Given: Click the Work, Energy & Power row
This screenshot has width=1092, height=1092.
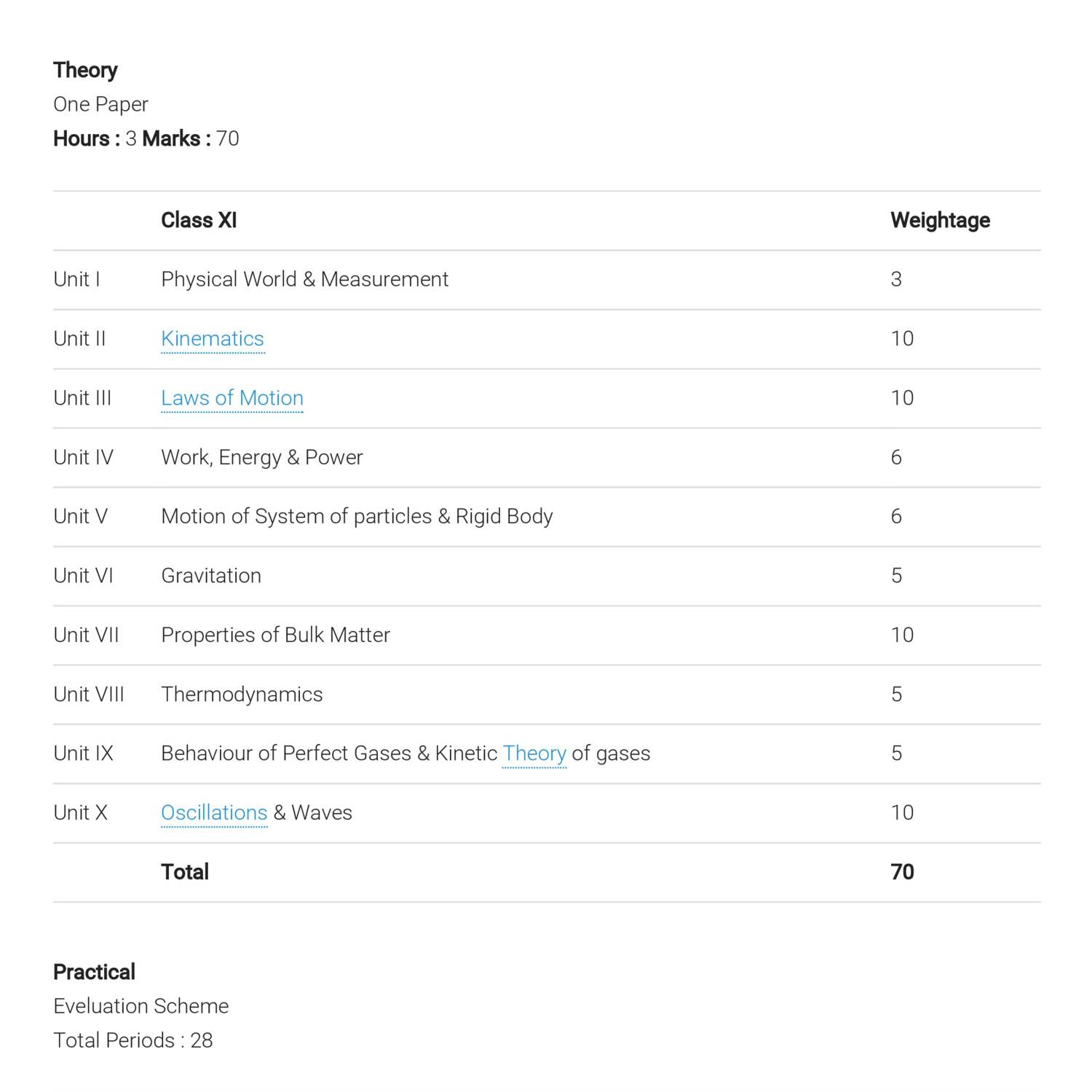Looking at the screenshot, I should [261, 457].
